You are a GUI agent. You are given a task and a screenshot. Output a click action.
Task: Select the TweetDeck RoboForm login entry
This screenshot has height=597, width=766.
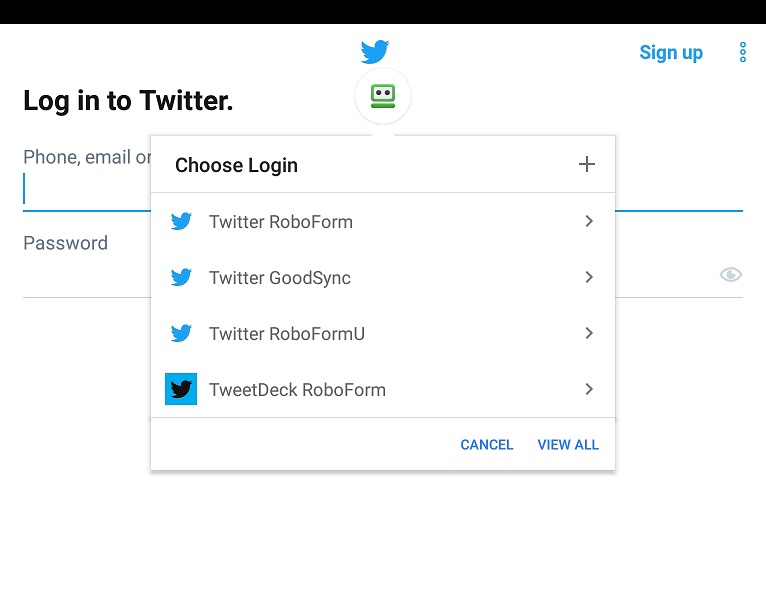tap(383, 389)
